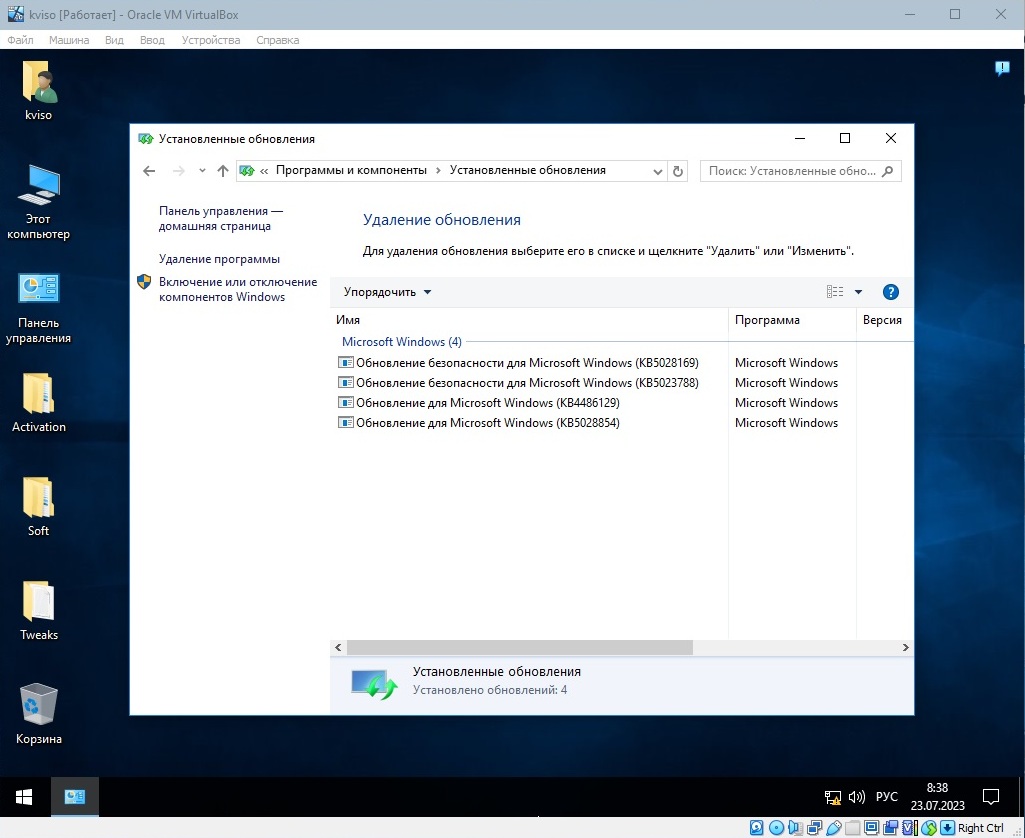1025x838 pixels.
Task: Click the refresh button beside address bar
Action: (678, 171)
